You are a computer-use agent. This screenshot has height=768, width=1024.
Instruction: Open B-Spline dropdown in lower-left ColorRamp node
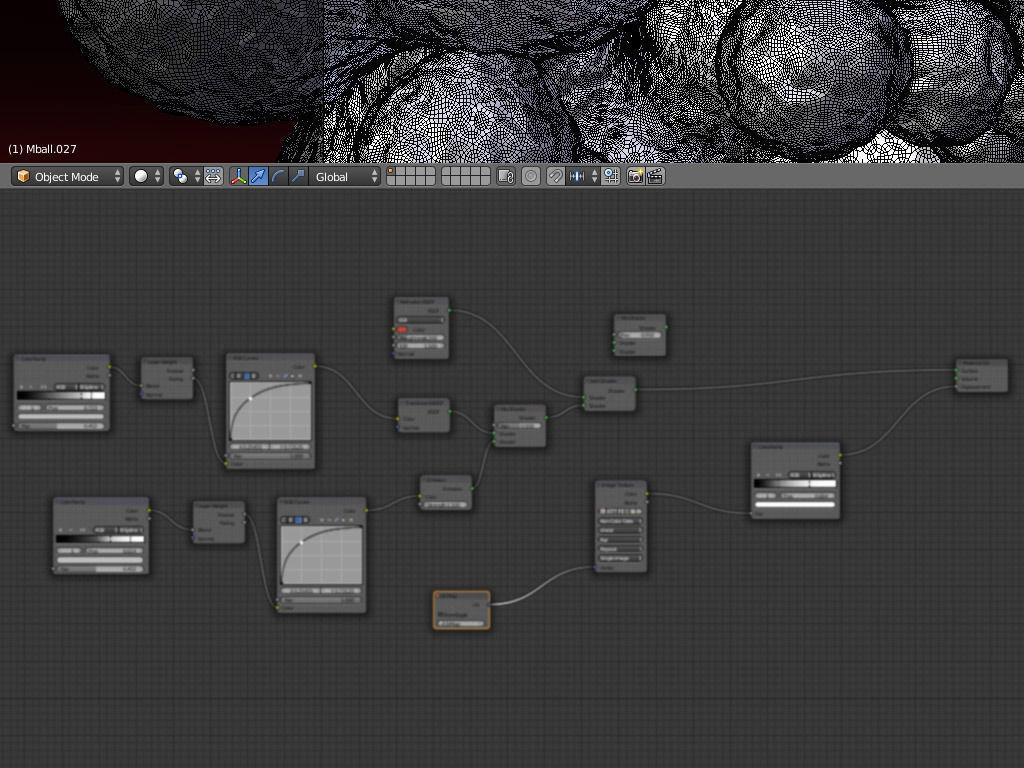pyautogui.click(x=131, y=530)
